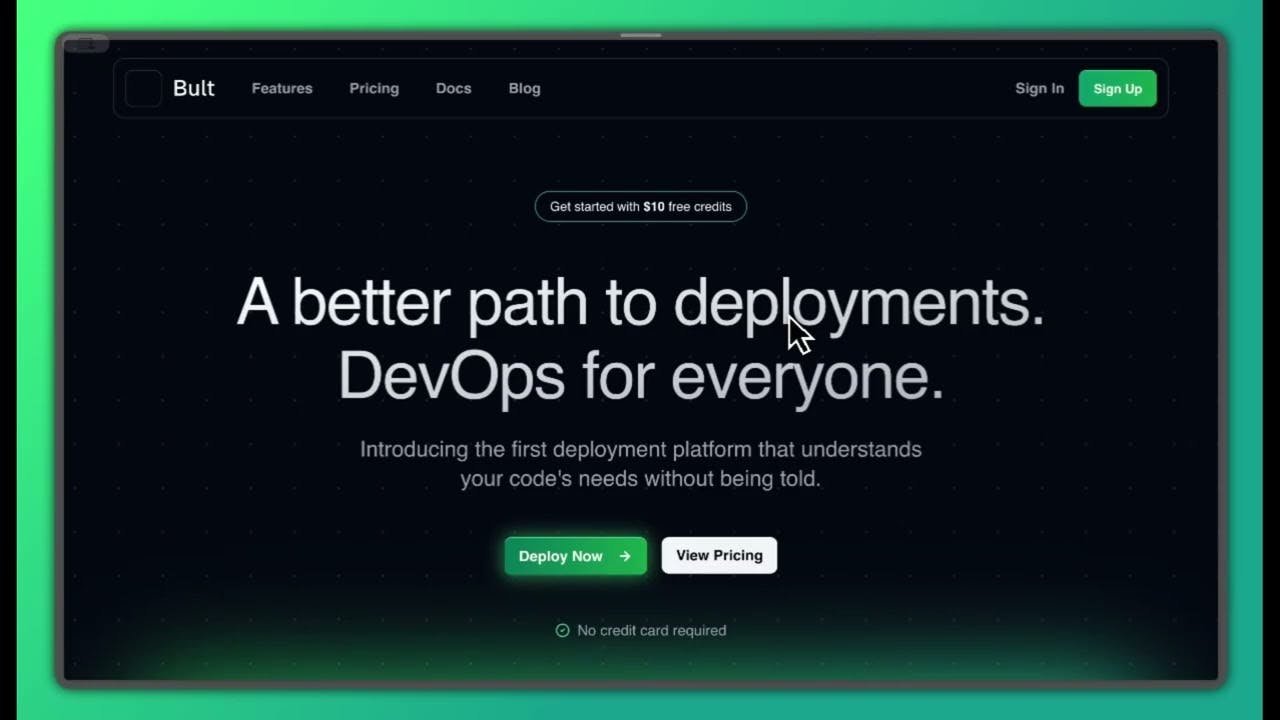Click the arrow icon inside Deploy Now
Image resolution: width=1280 pixels, height=720 pixels.
[625, 556]
